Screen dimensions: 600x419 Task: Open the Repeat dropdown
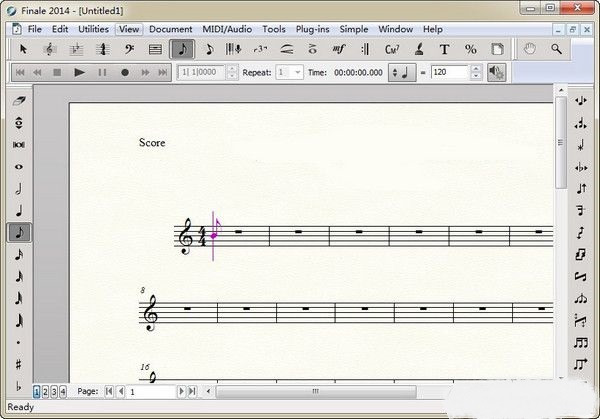(x=290, y=72)
